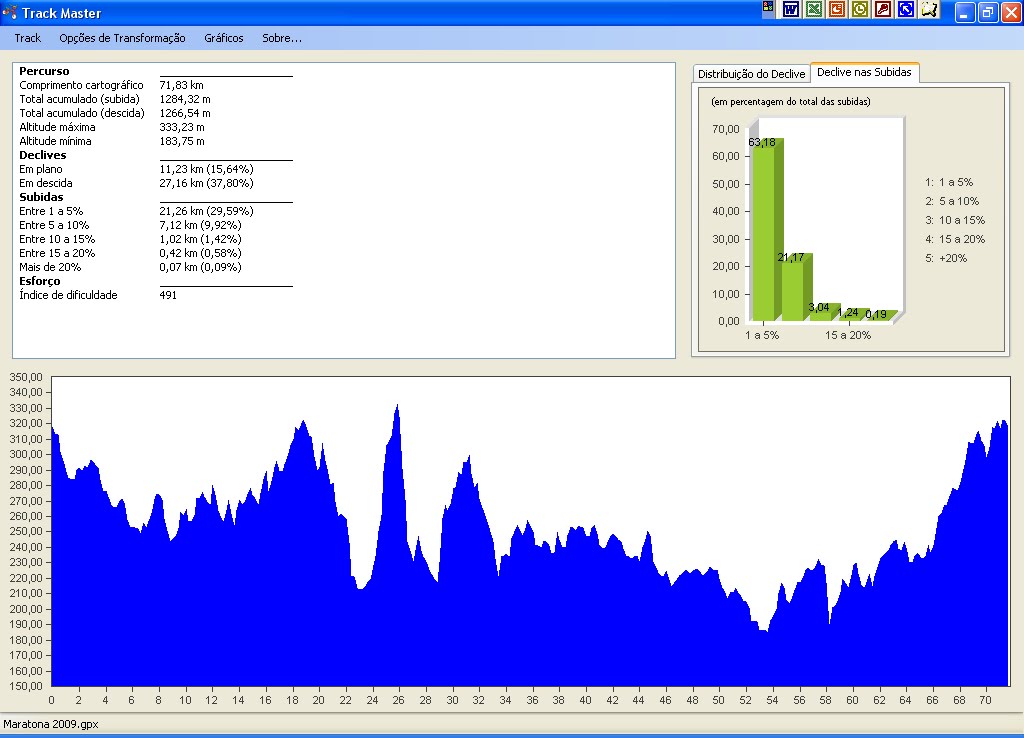This screenshot has height=738, width=1024.
Task: Click the Altitude máxima value 333,23 m
Action: point(182,127)
